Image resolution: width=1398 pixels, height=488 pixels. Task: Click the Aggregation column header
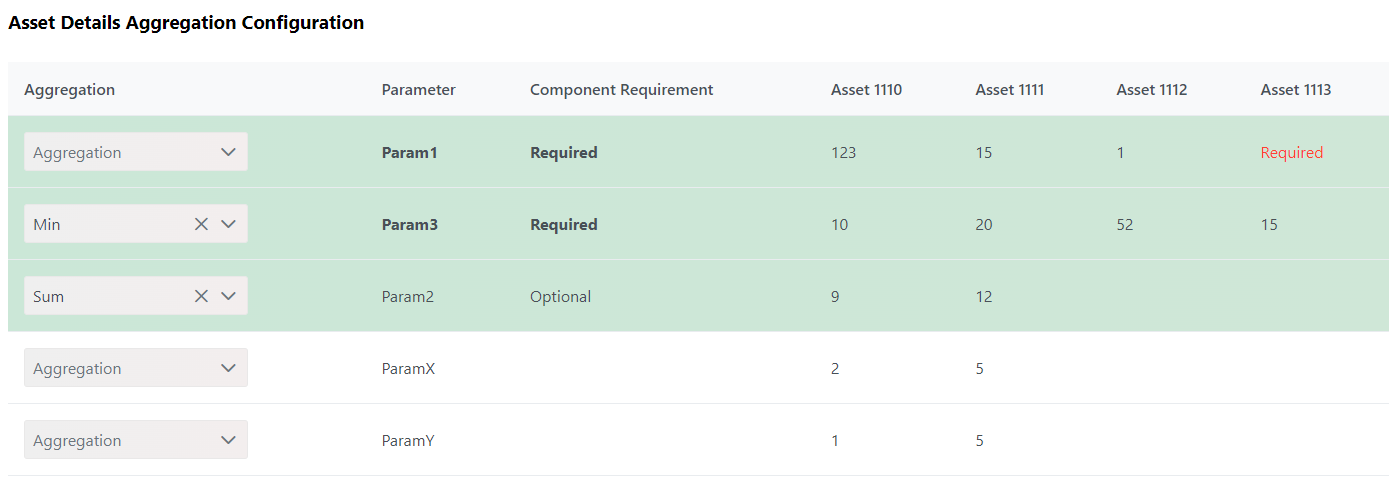click(70, 90)
